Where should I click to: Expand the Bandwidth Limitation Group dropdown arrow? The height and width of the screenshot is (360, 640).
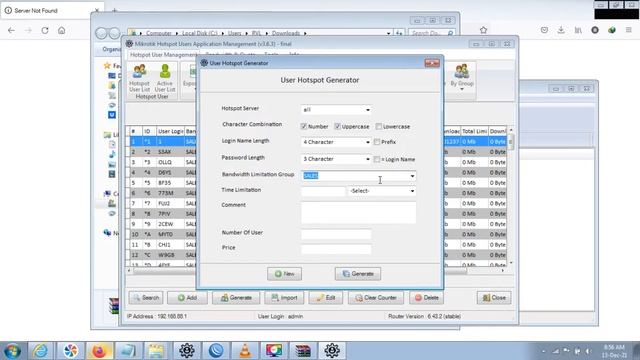(x=412, y=176)
